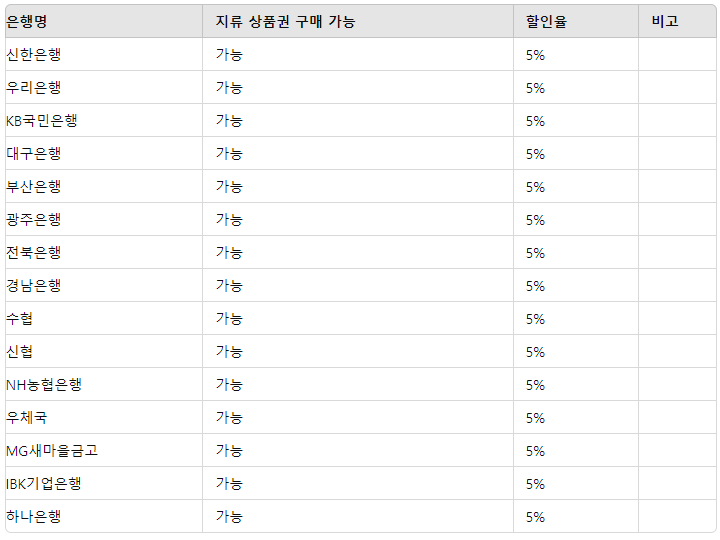Click the 광주은행 entry
Viewport: 720px width, 540px height.
(x=34, y=220)
